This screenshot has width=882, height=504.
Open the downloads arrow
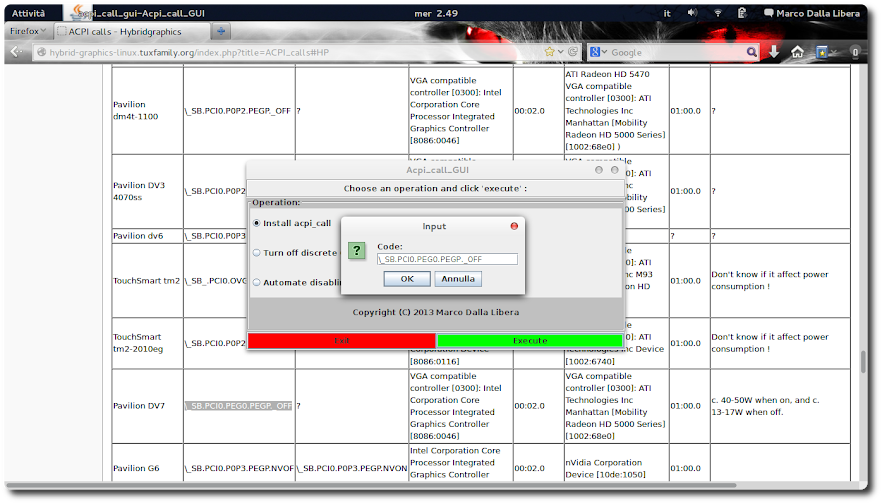tap(774, 52)
